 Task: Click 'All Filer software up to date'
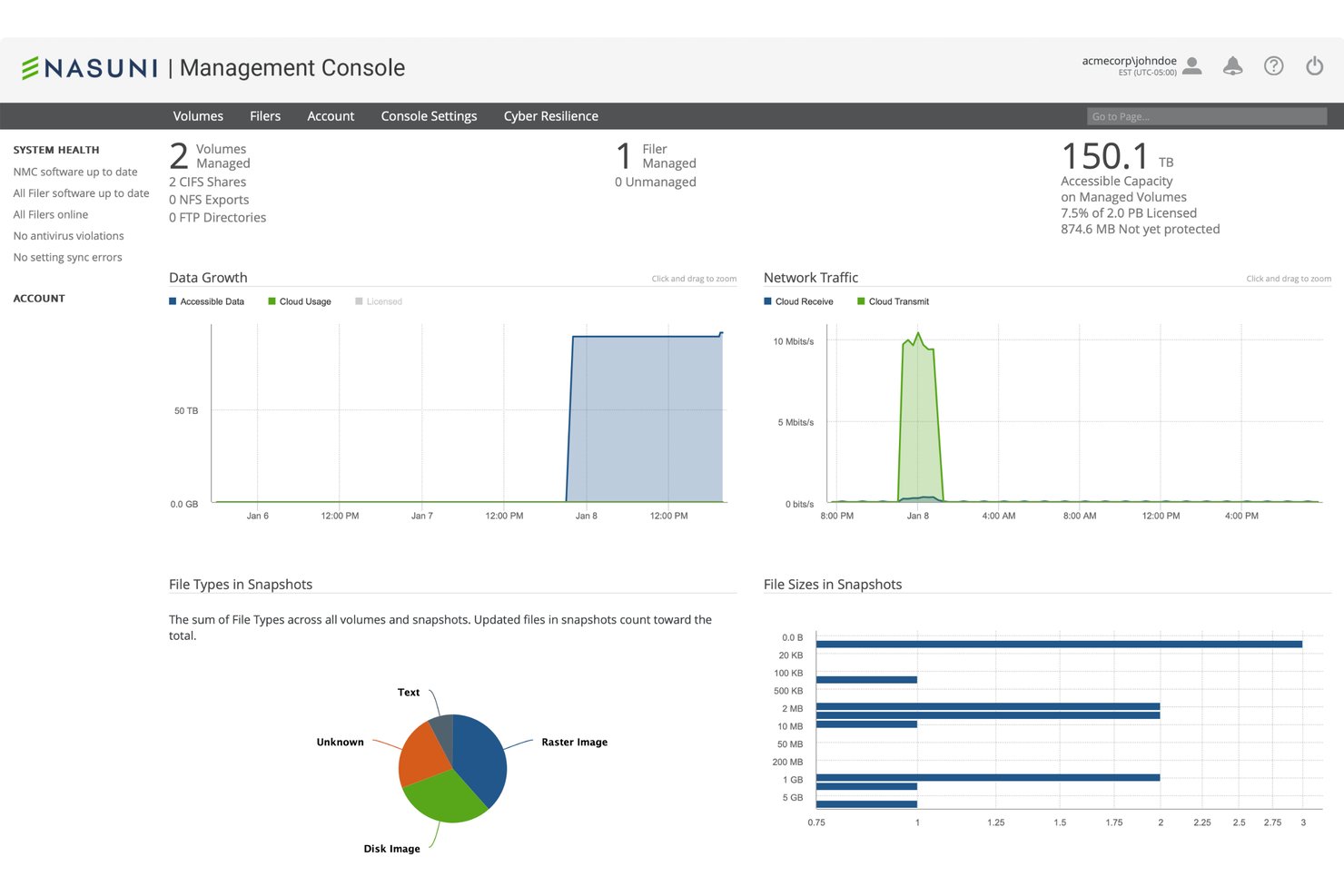point(81,193)
